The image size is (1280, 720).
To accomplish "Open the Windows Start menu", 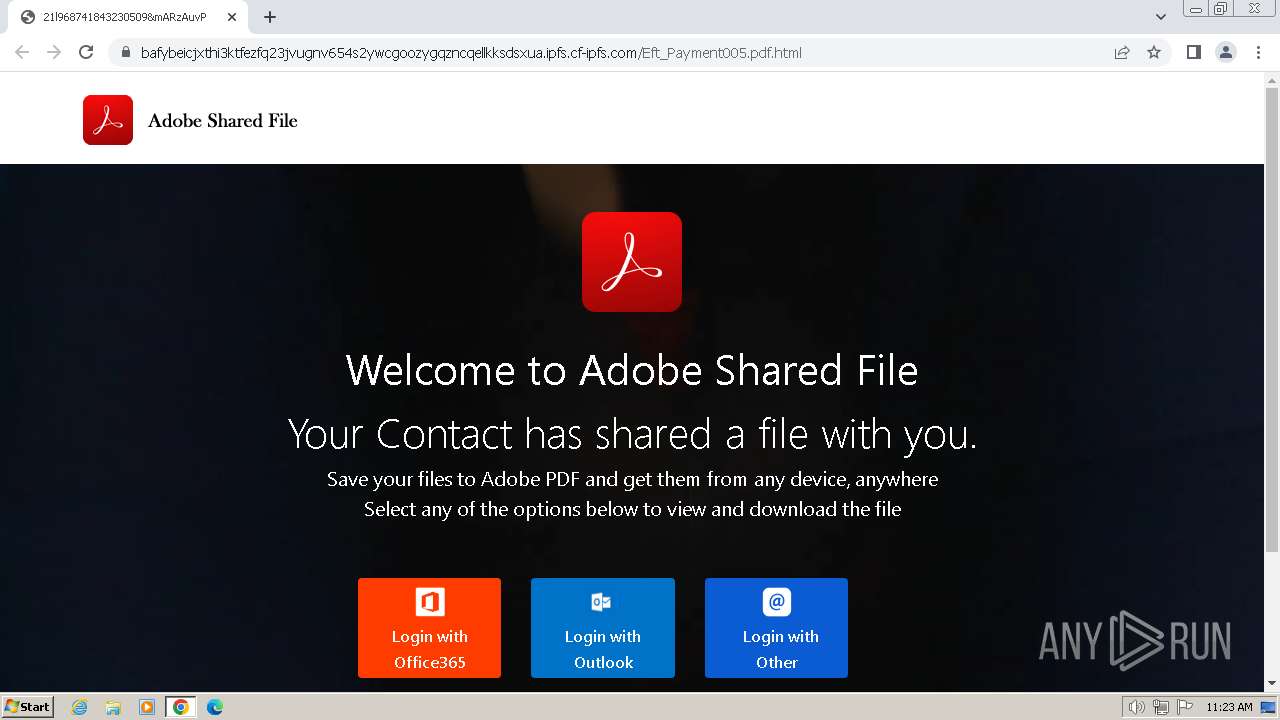I will (x=28, y=706).
